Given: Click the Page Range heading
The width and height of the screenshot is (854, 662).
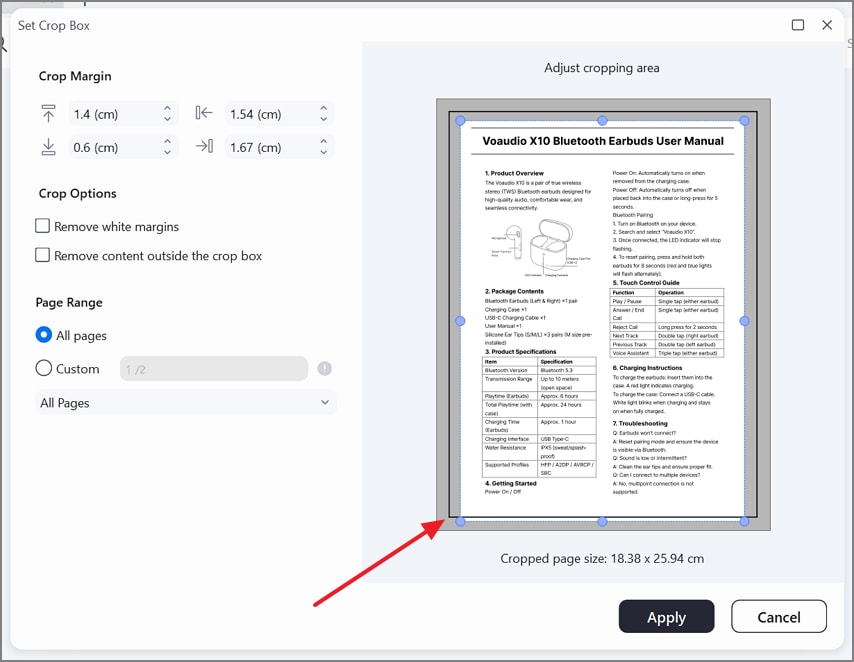Looking at the screenshot, I should coord(69,302).
